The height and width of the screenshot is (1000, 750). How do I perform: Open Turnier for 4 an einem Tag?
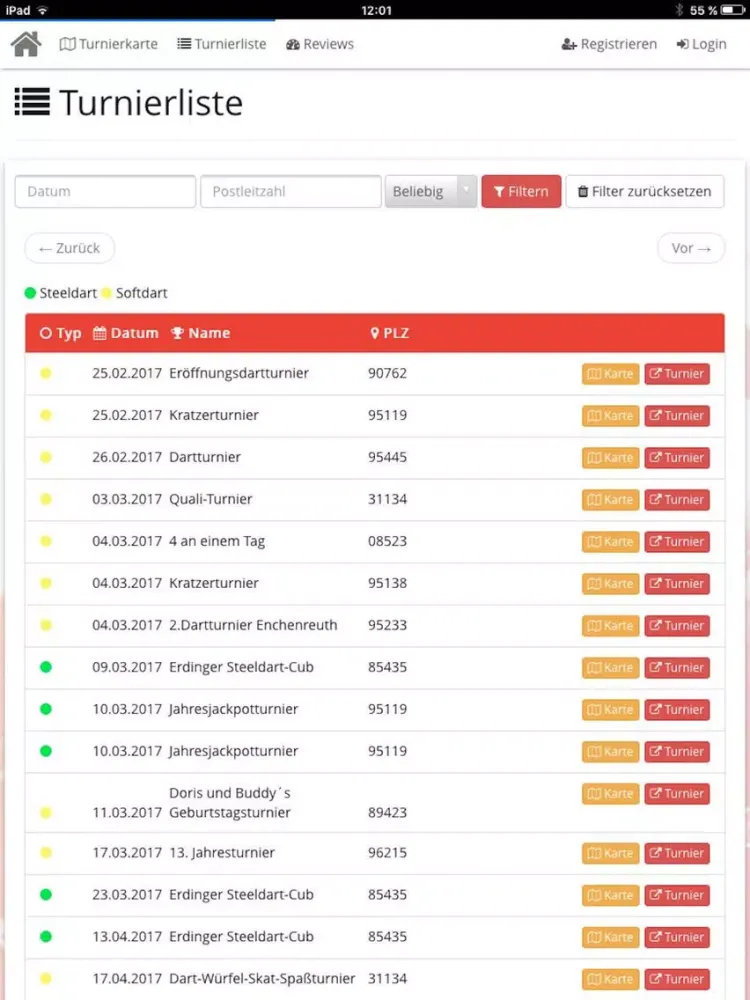677,542
